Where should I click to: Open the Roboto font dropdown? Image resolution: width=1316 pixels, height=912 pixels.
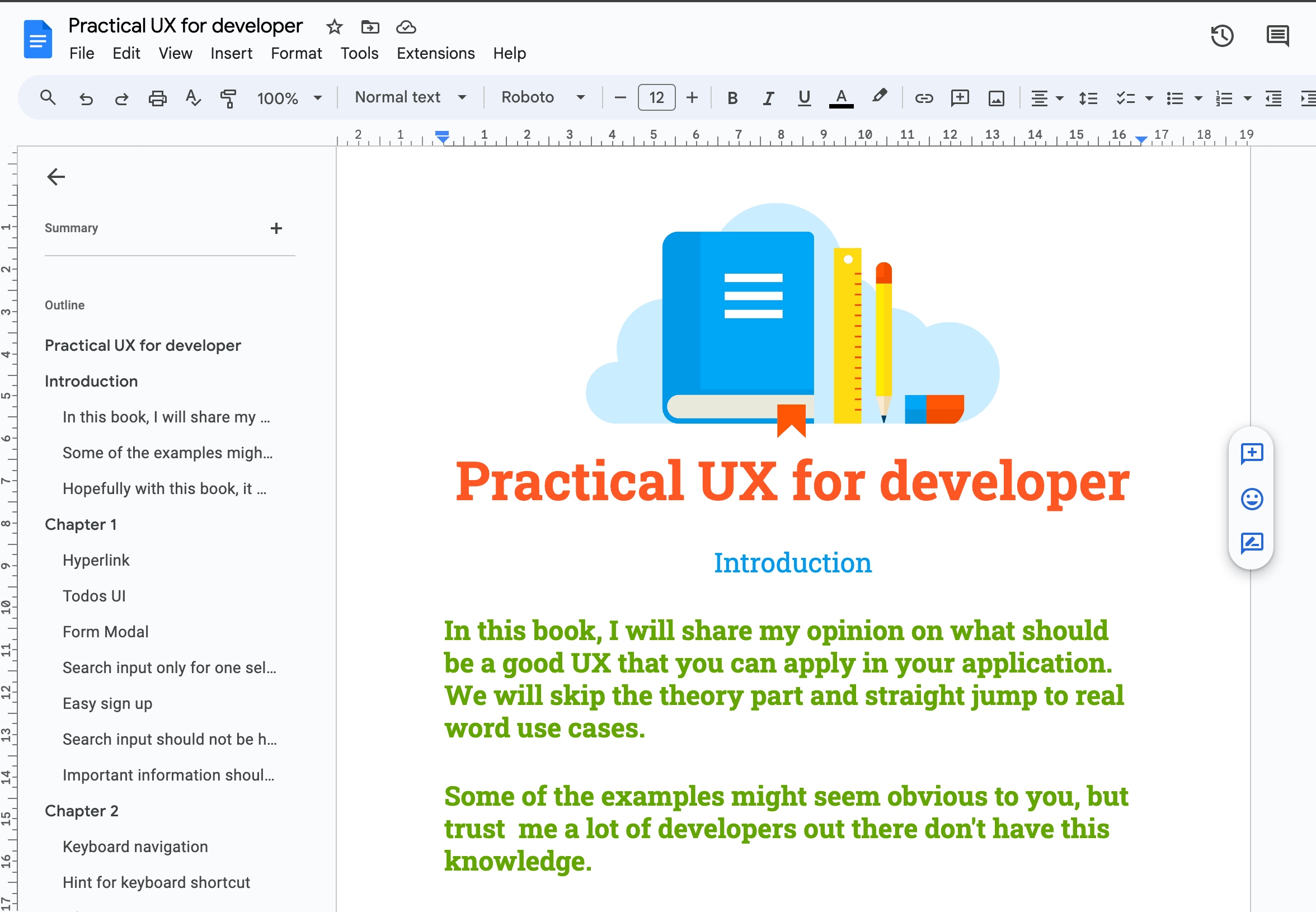[x=542, y=97]
